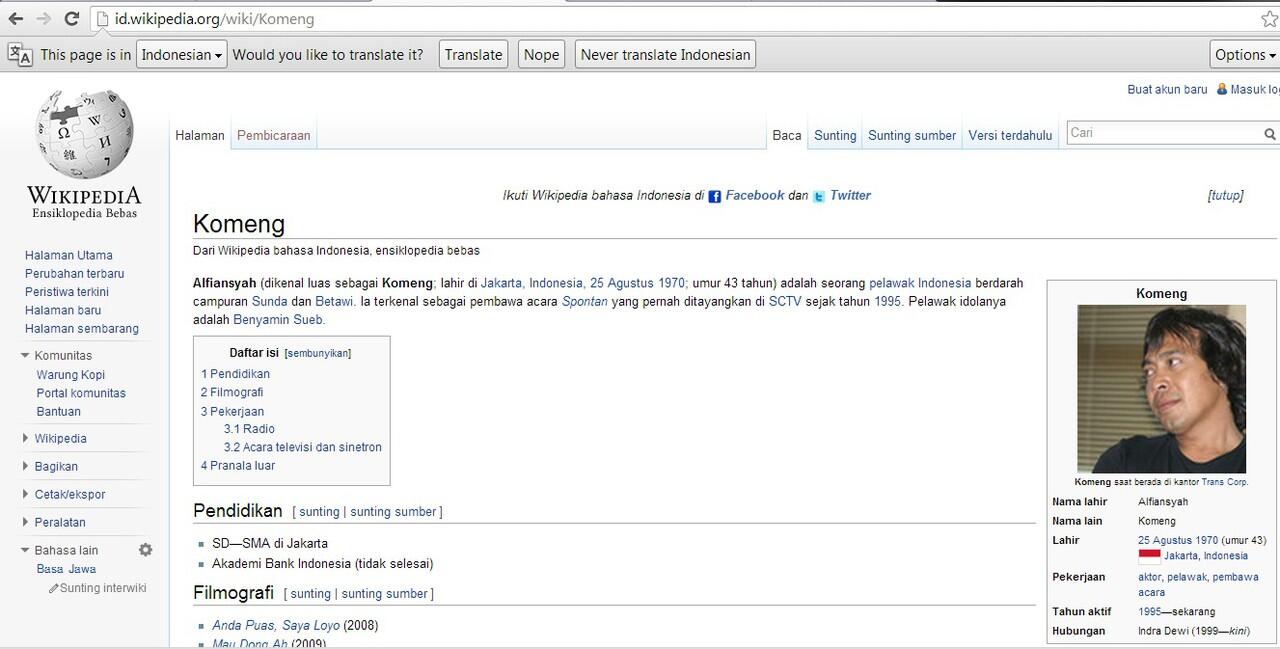The width and height of the screenshot is (1280, 649).
Task: Click the search magnifier icon
Action: tap(1270, 134)
